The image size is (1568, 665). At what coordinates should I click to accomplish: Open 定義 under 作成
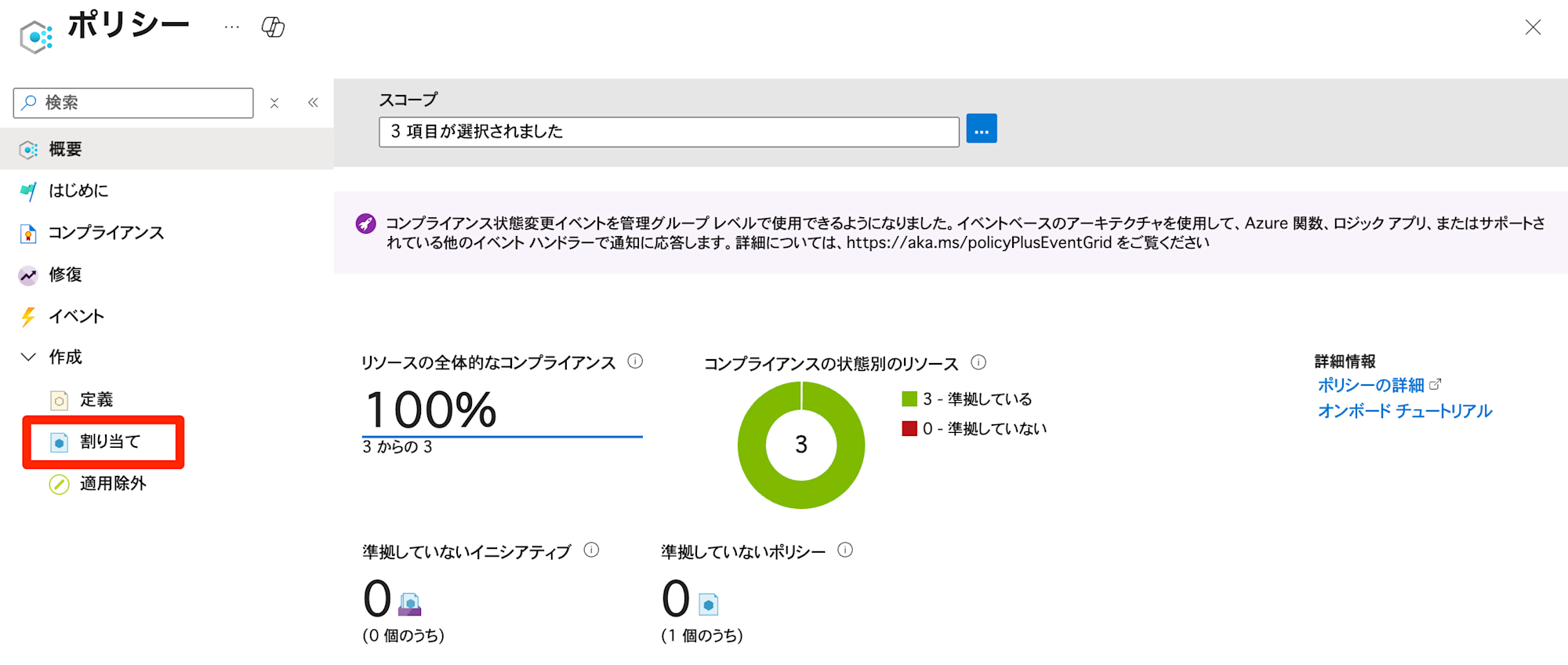click(x=96, y=400)
